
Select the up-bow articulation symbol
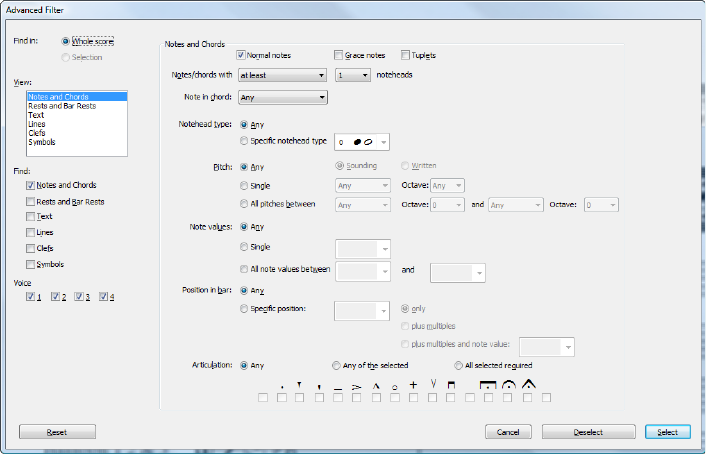pyautogui.click(x=433, y=384)
